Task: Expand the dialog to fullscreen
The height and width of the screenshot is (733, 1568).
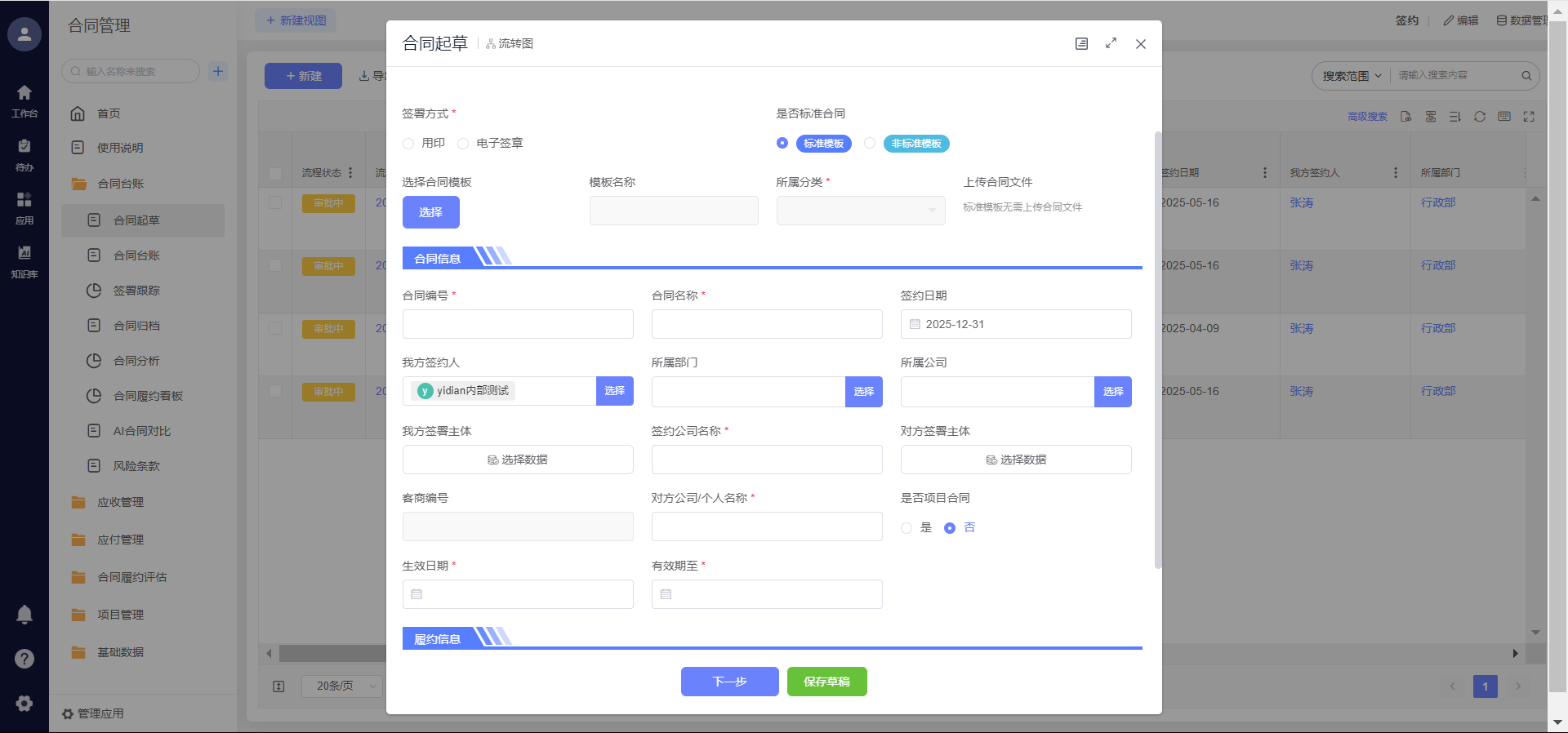Action: [x=1111, y=44]
